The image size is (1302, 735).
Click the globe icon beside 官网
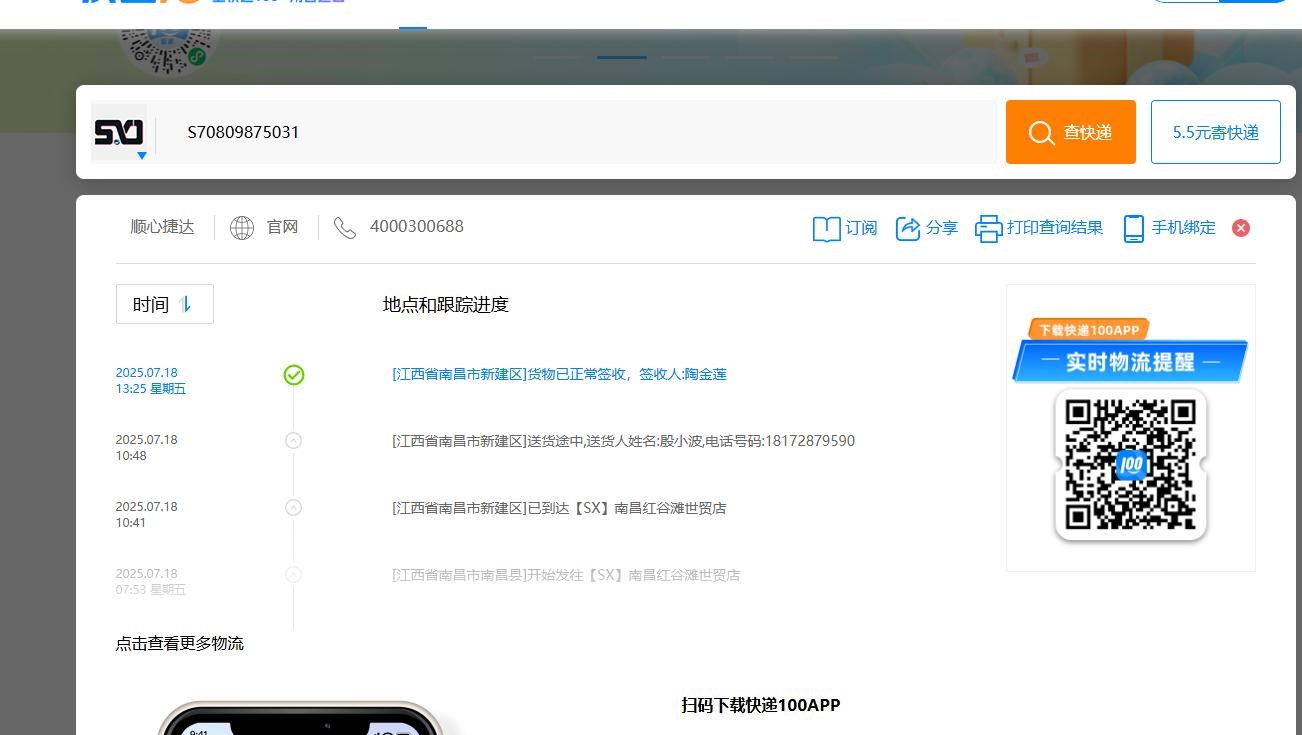coord(242,228)
